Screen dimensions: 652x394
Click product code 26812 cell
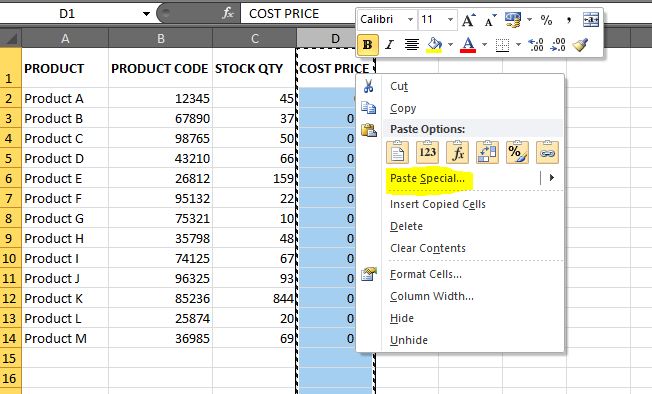(161, 178)
